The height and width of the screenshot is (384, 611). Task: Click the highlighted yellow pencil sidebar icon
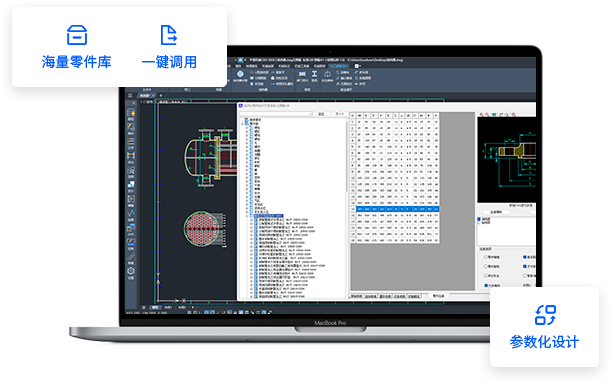pyautogui.click(x=131, y=242)
